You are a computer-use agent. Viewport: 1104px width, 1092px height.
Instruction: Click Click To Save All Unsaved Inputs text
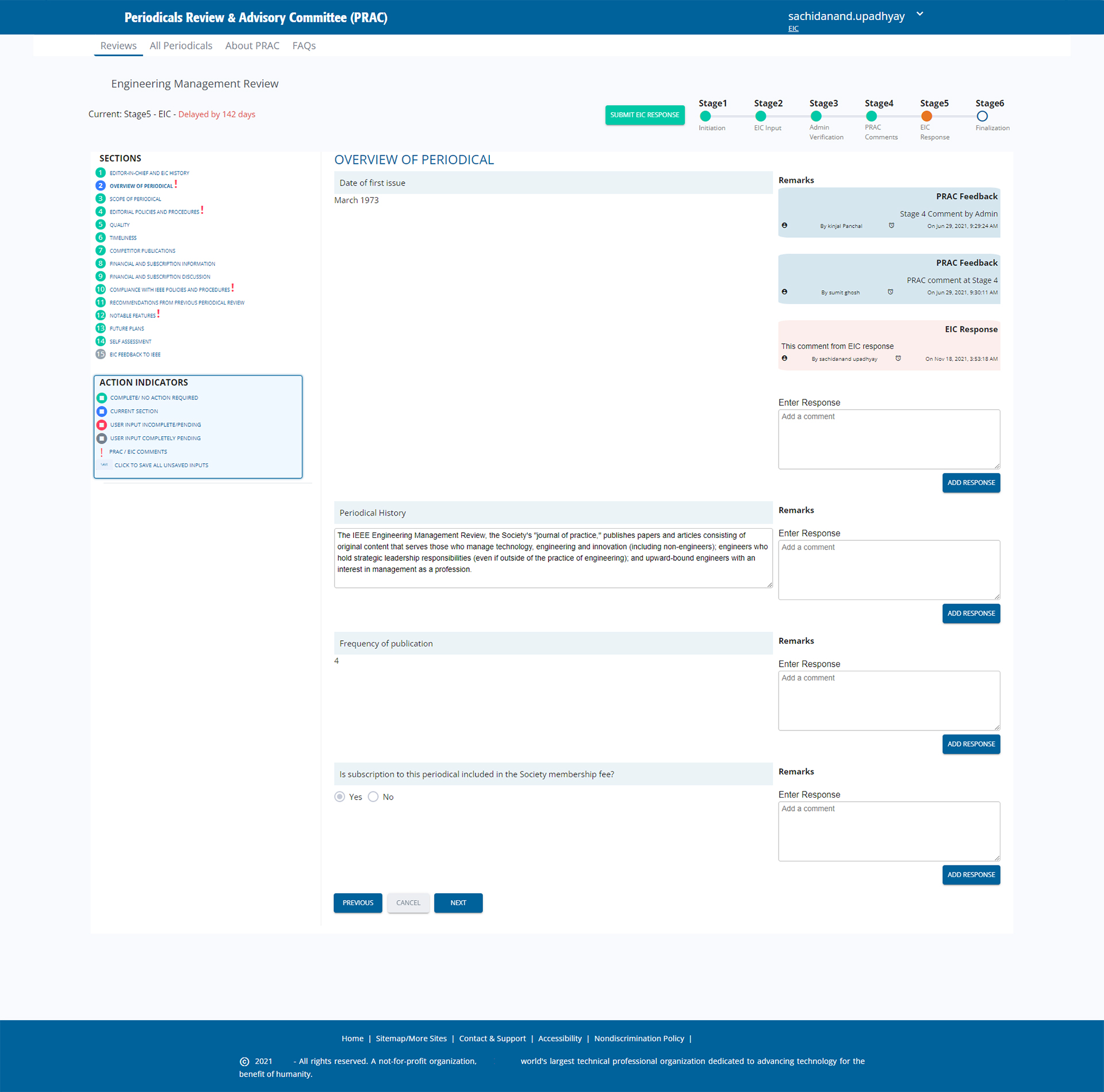coord(162,465)
